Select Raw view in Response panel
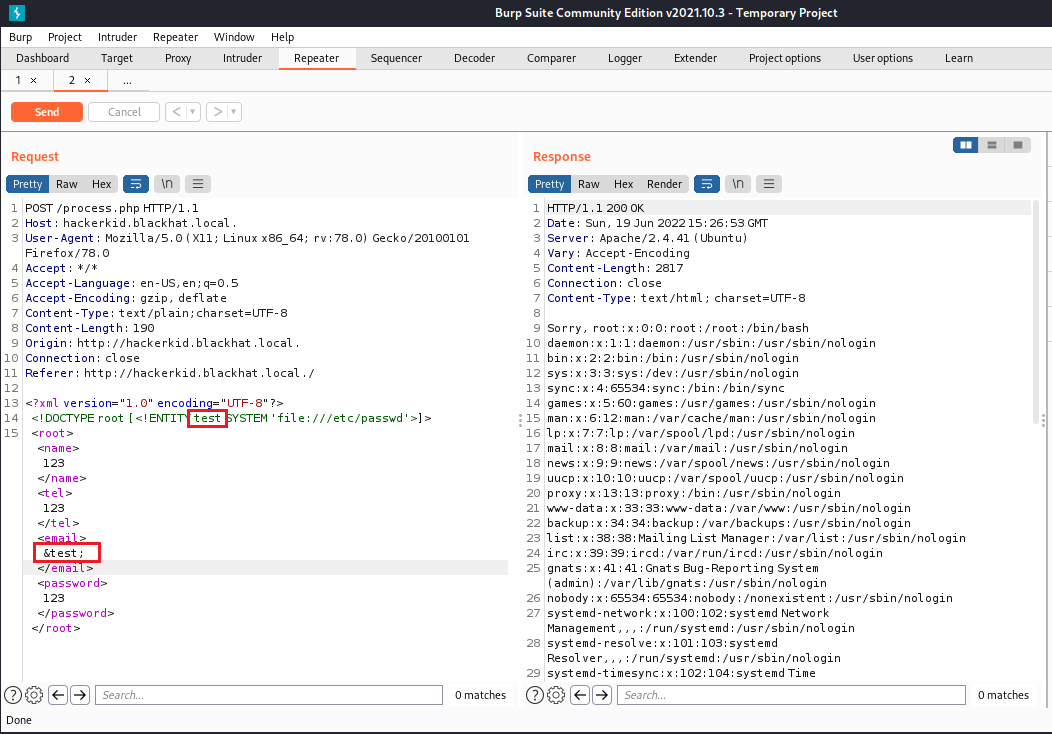The image size is (1052, 734). point(588,184)
